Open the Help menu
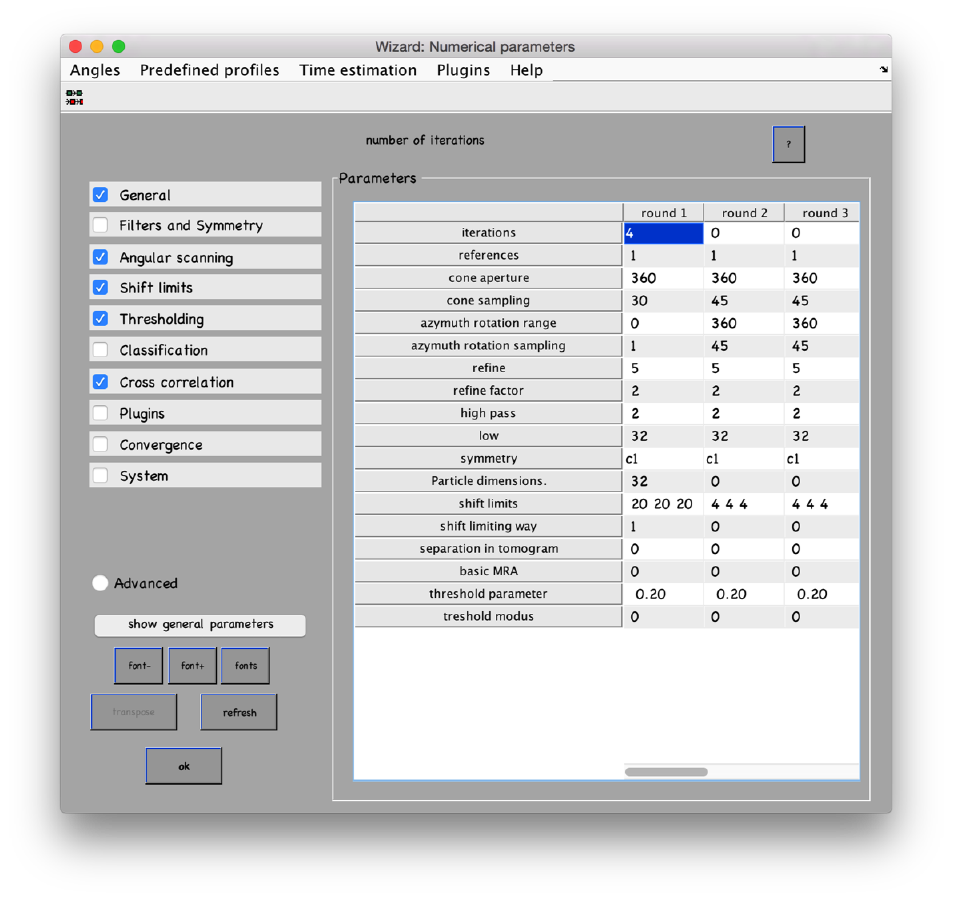 (526, 70)
